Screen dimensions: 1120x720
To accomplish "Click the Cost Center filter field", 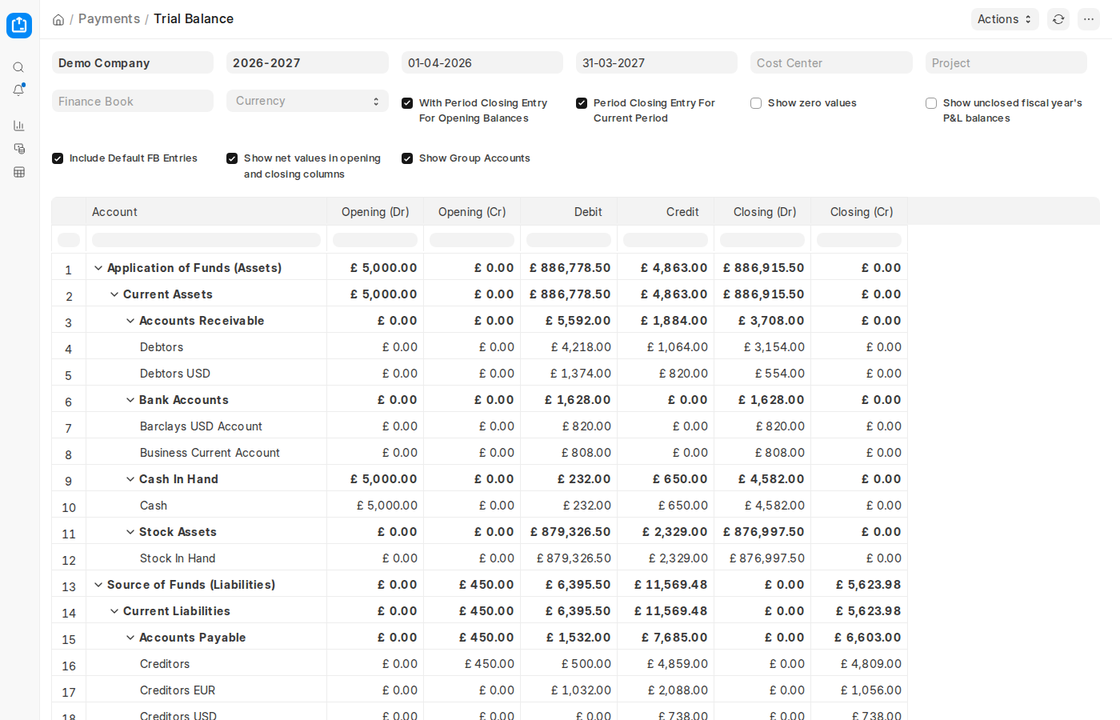I will click(831, 63).
